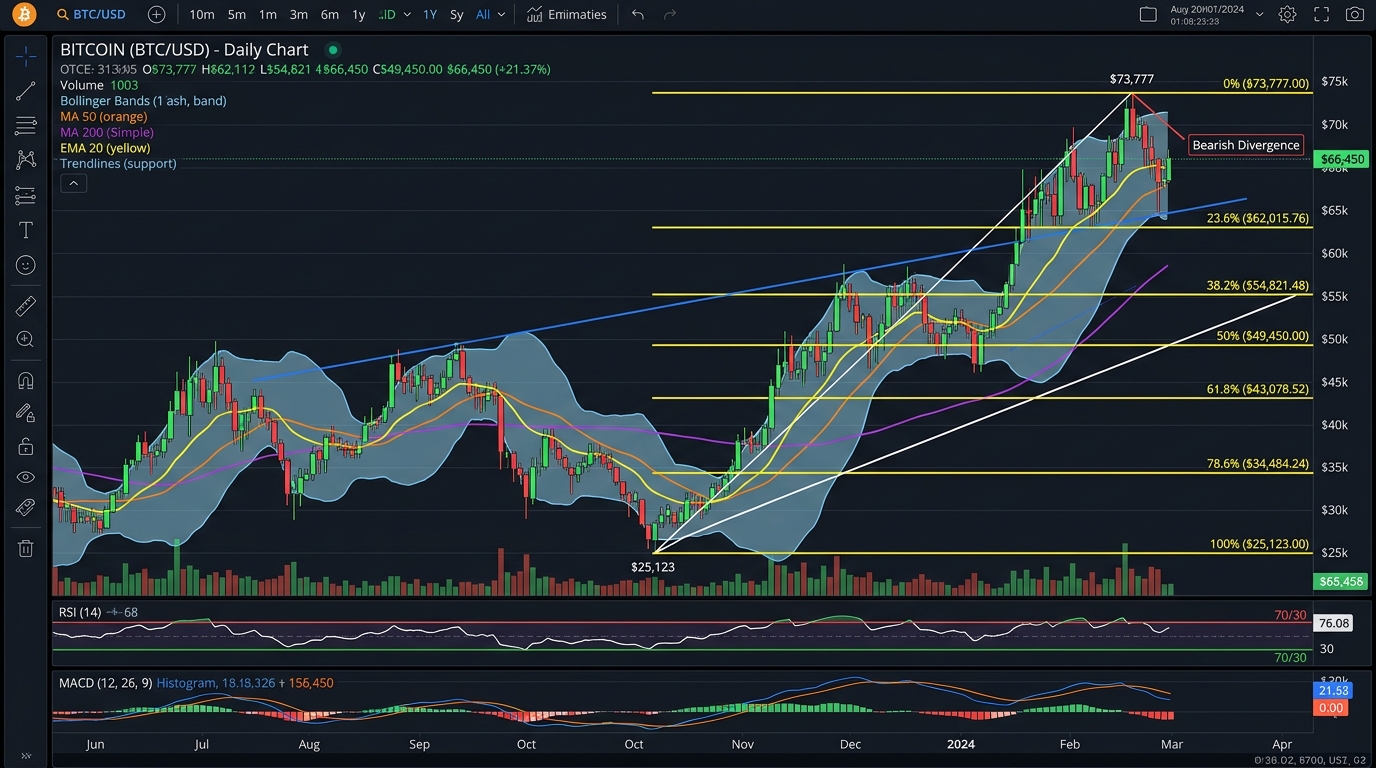
Task: Open chart settings gear
Action: (x=1288, y=14)
